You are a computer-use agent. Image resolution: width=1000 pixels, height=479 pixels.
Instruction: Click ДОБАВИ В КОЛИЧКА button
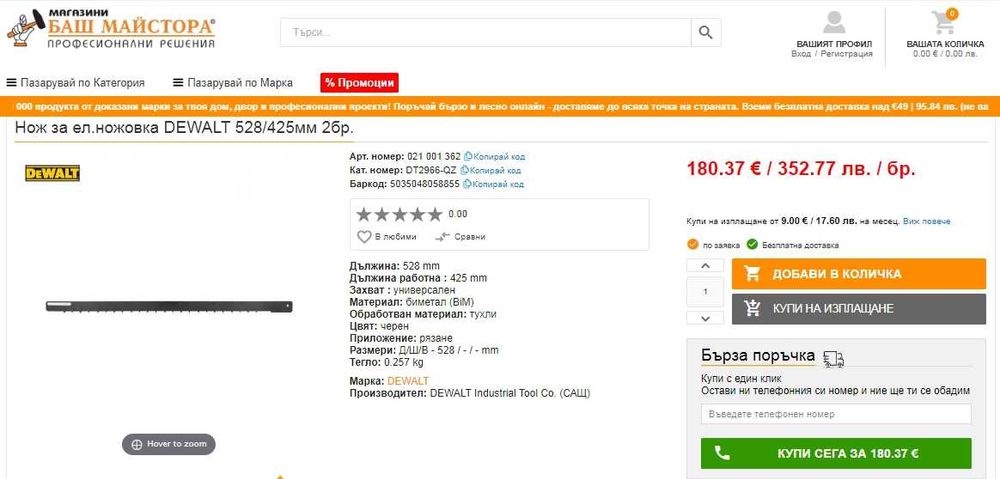pyautogui.click(x=858, y=274)
